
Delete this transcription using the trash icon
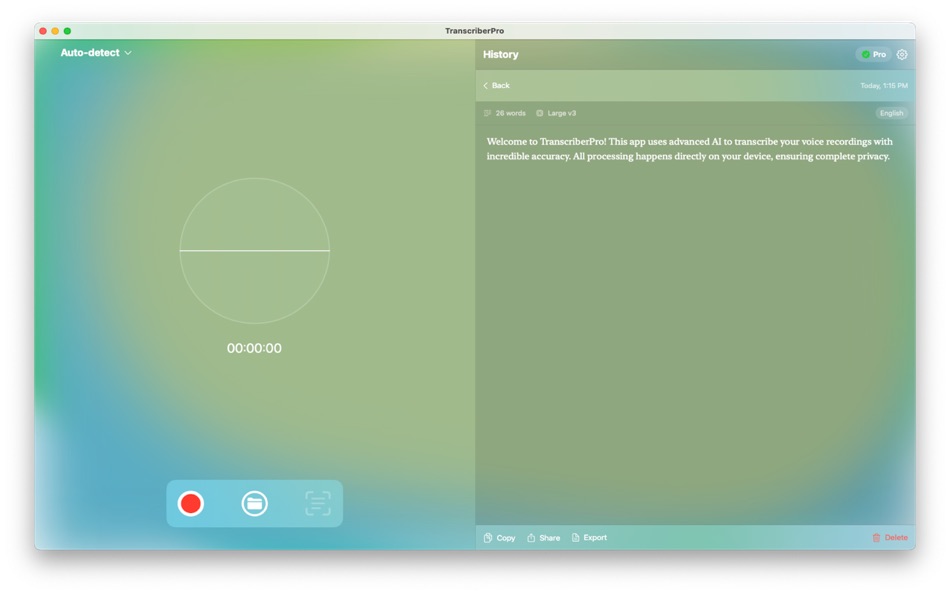click(890, 537)
